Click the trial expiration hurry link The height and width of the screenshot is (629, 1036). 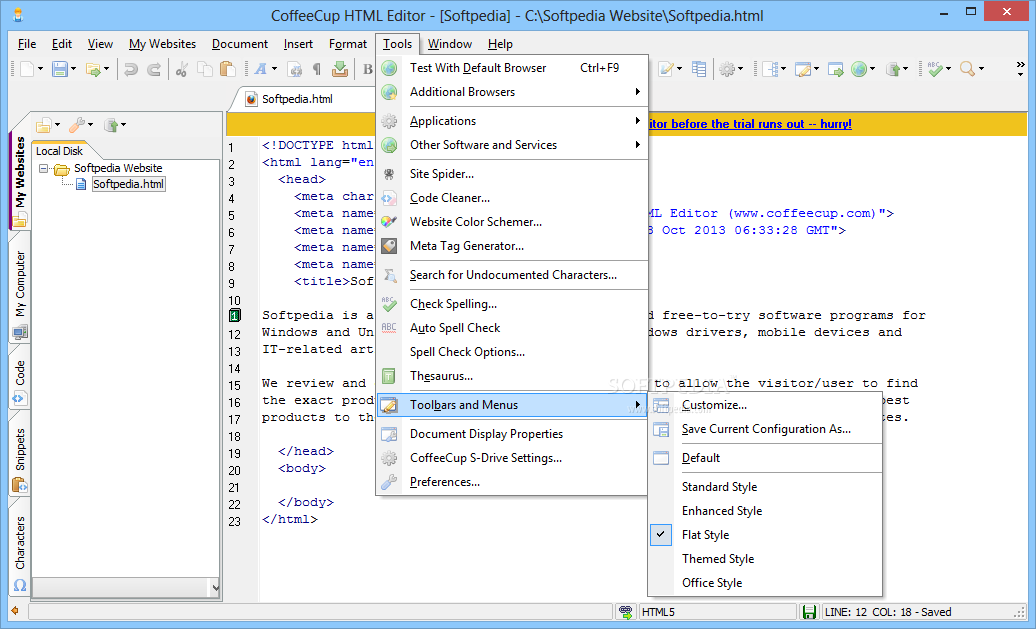point(750,124)
